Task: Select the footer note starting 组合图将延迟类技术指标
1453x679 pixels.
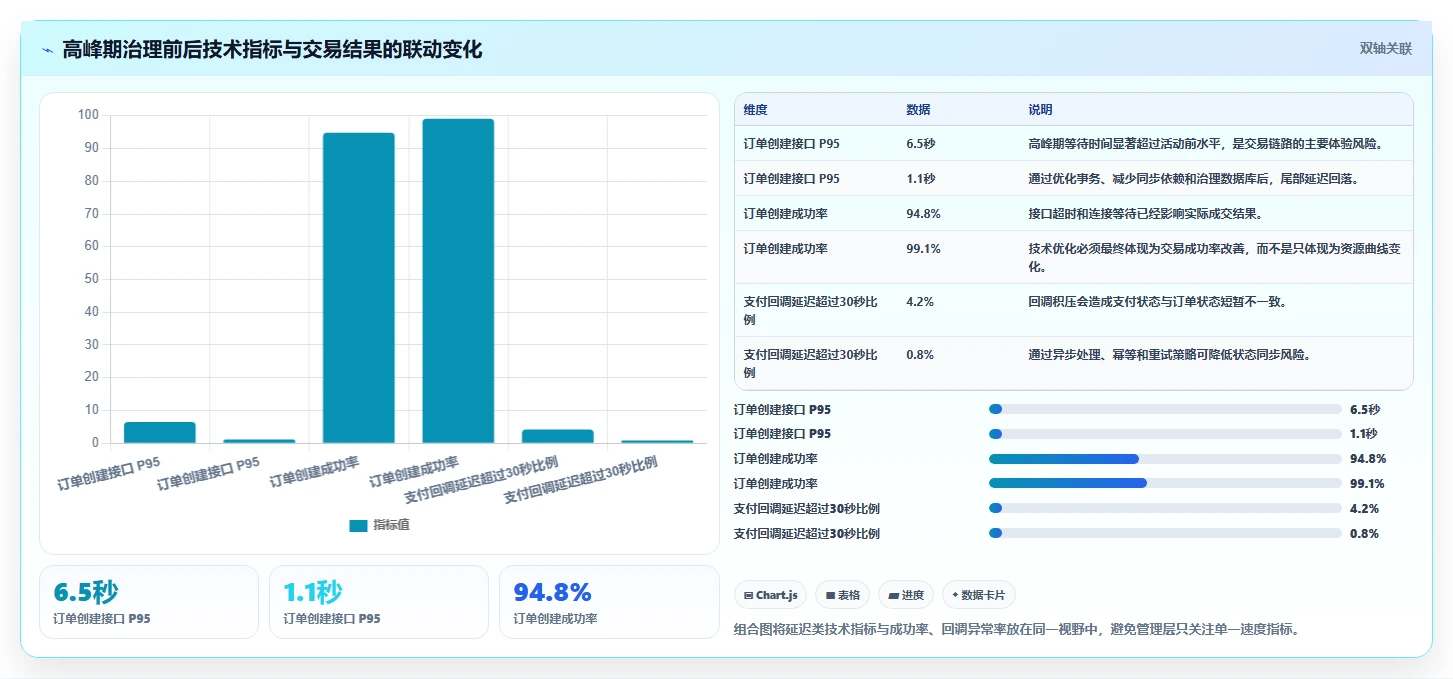Action: coord(1016,629)
